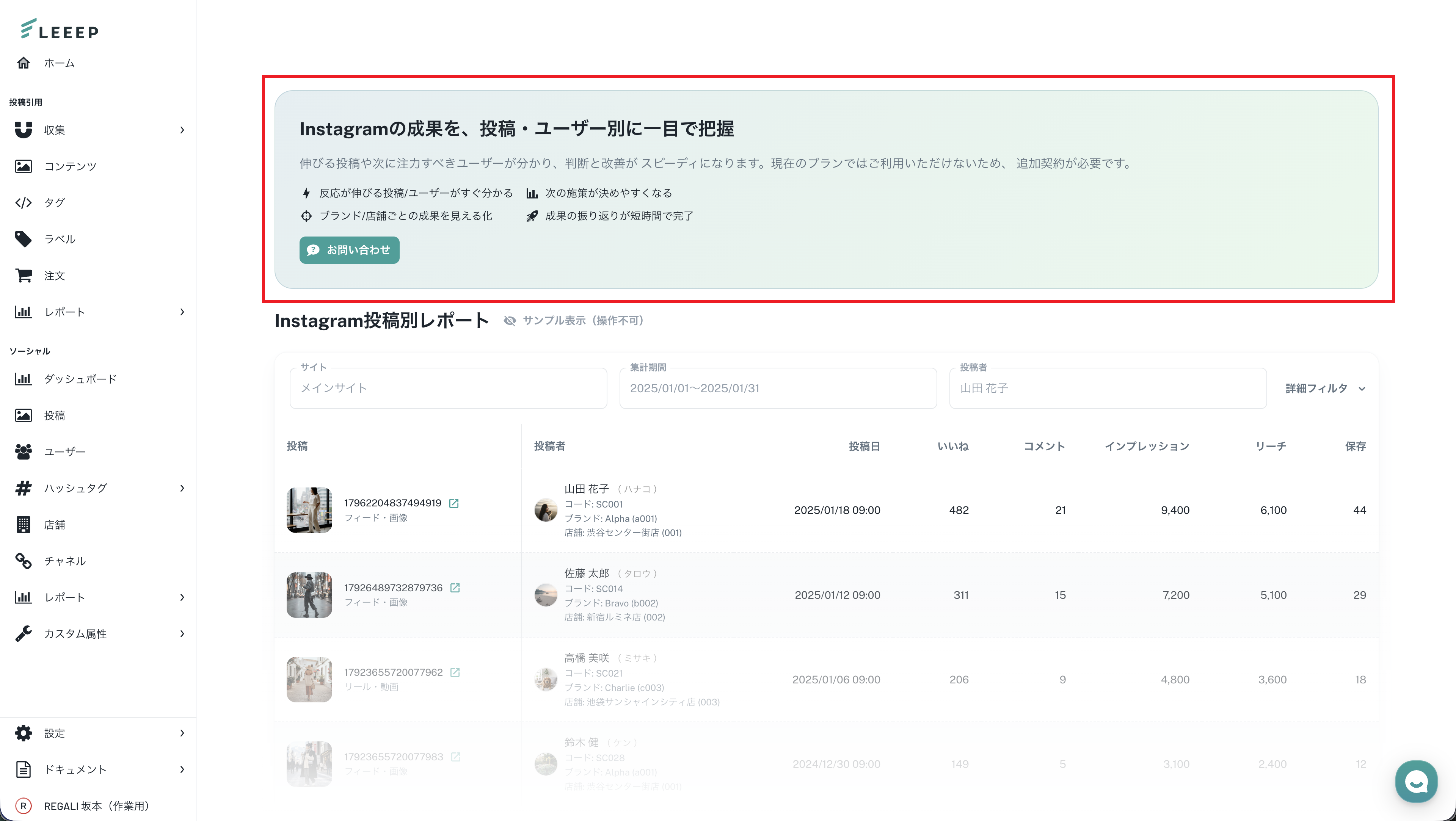Click the お問い合わせ button
The height and width of the screenshot is (821, 1456).
coord(349,250)
